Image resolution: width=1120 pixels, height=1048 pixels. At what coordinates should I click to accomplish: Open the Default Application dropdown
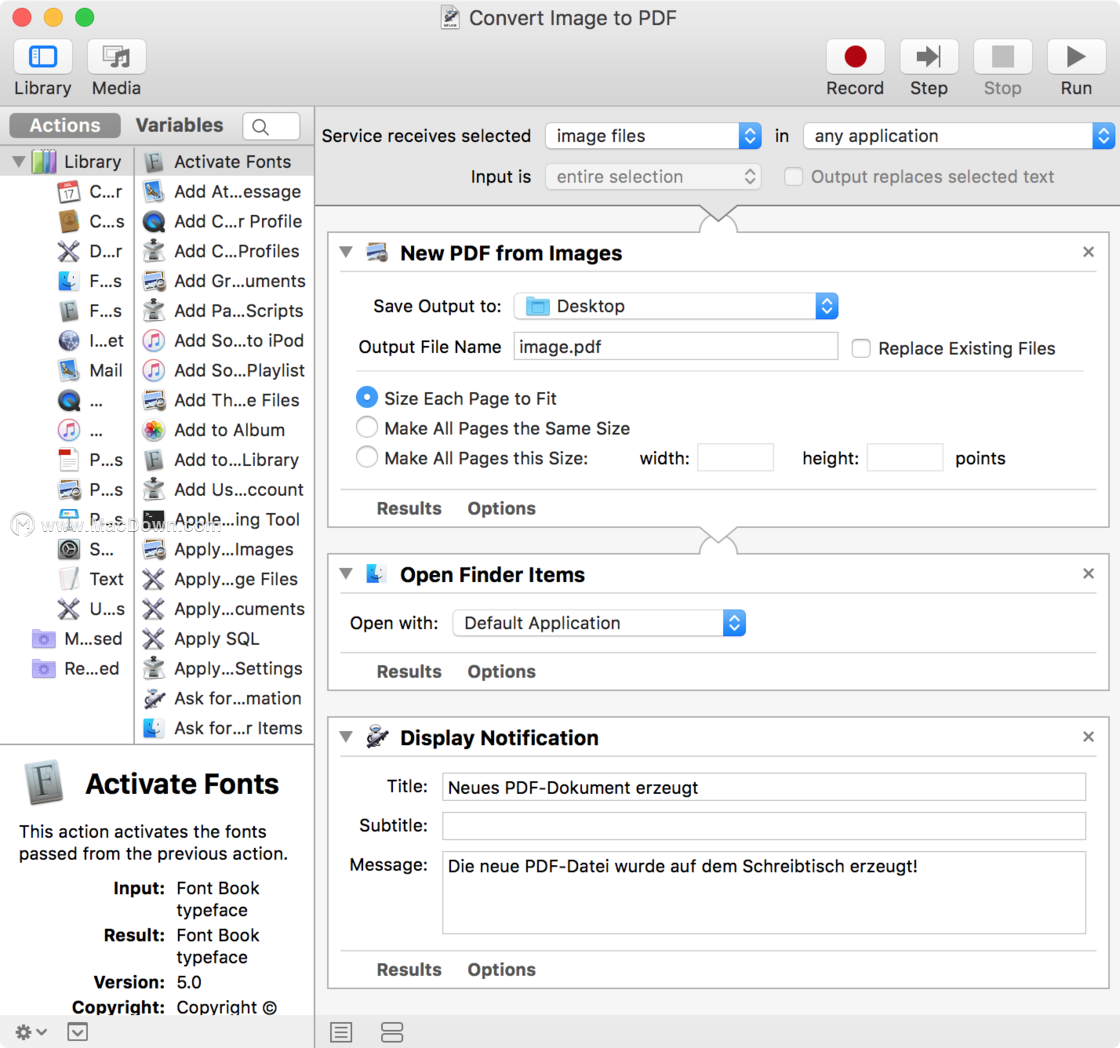[x=599, y=623]
